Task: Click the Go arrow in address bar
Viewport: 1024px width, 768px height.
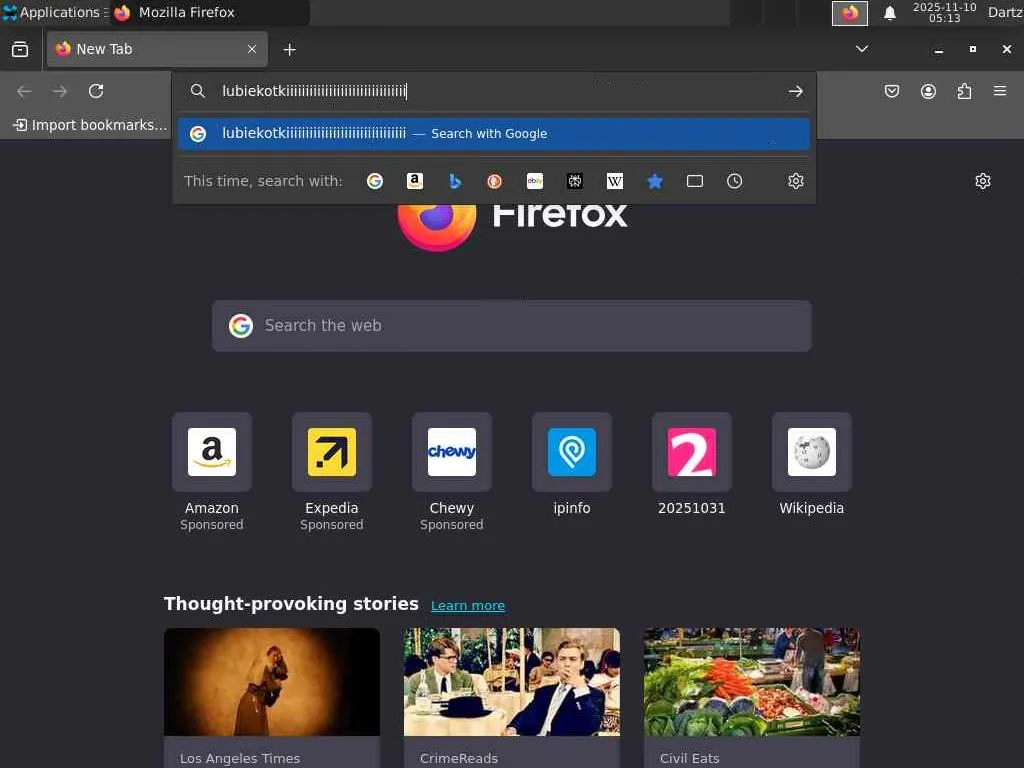Action: [795, 91]
